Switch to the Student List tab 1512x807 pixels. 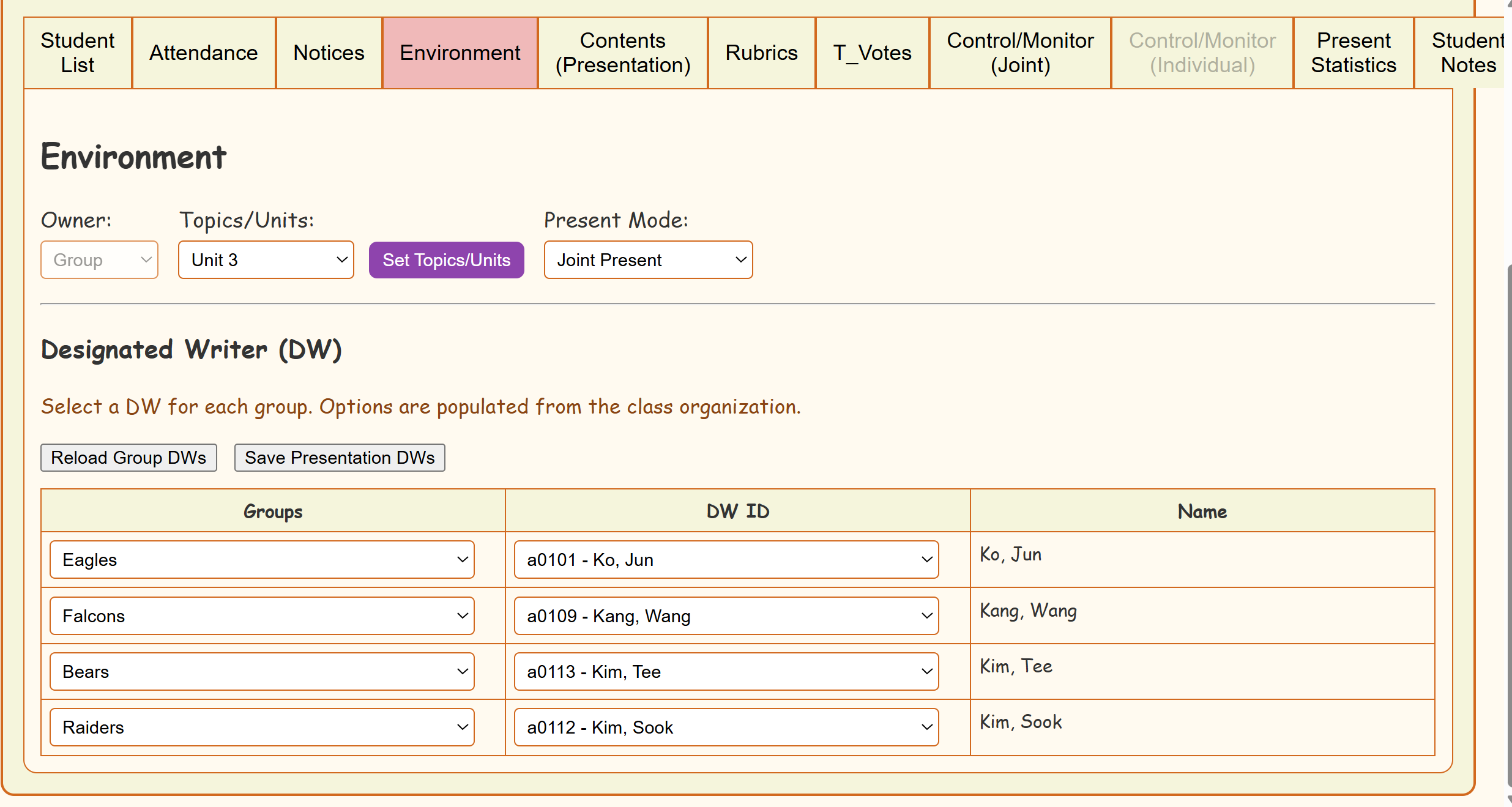[78, 53]
